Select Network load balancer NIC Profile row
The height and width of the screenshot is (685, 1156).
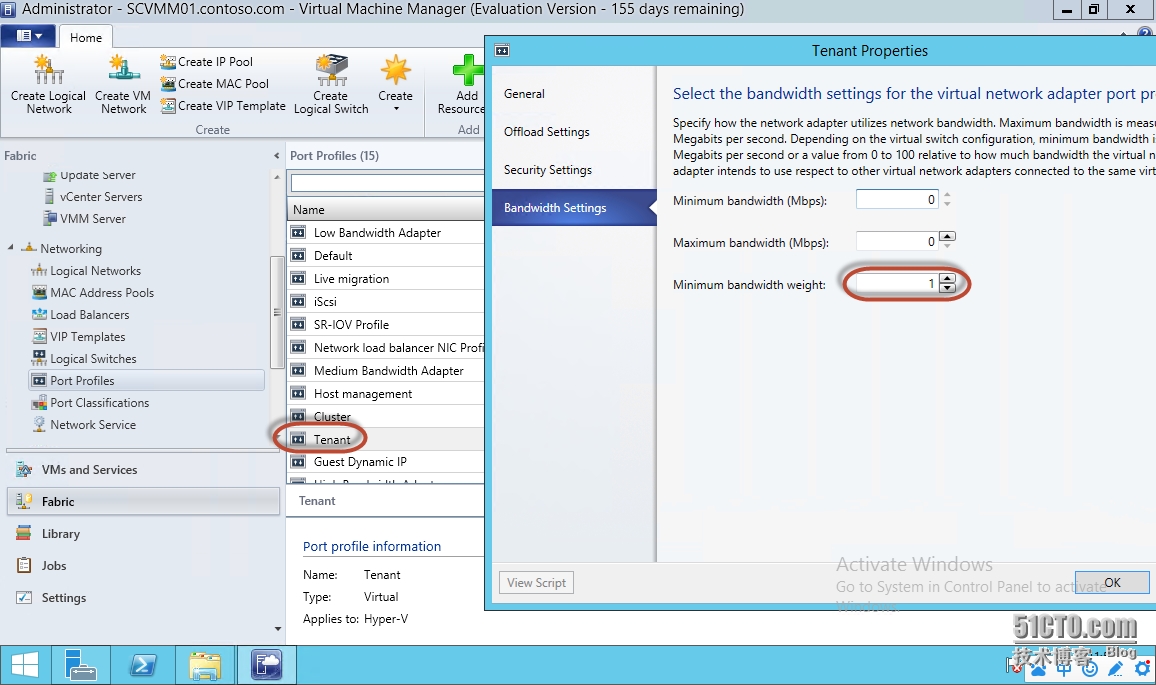386,347
